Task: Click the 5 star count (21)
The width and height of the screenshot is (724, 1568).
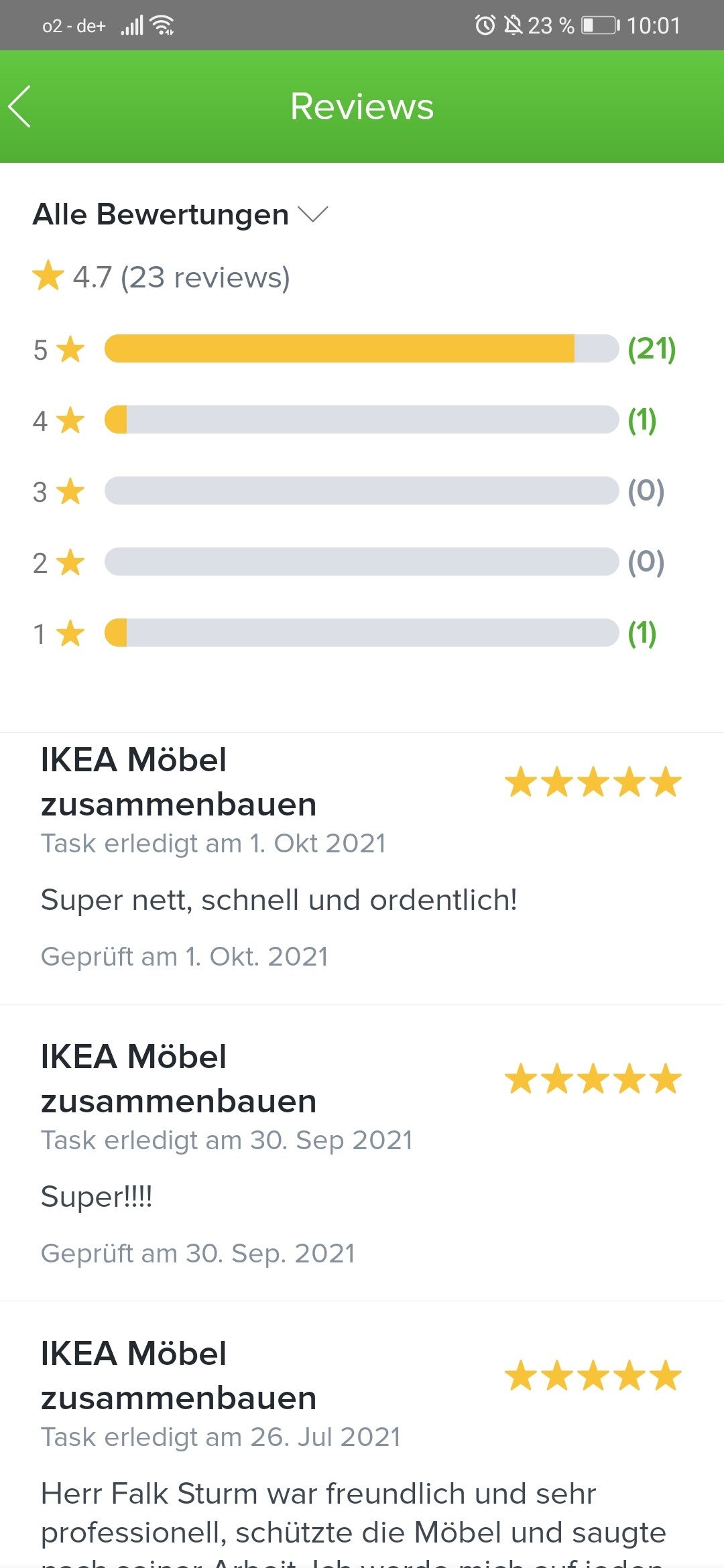Action: click(651, 348)
